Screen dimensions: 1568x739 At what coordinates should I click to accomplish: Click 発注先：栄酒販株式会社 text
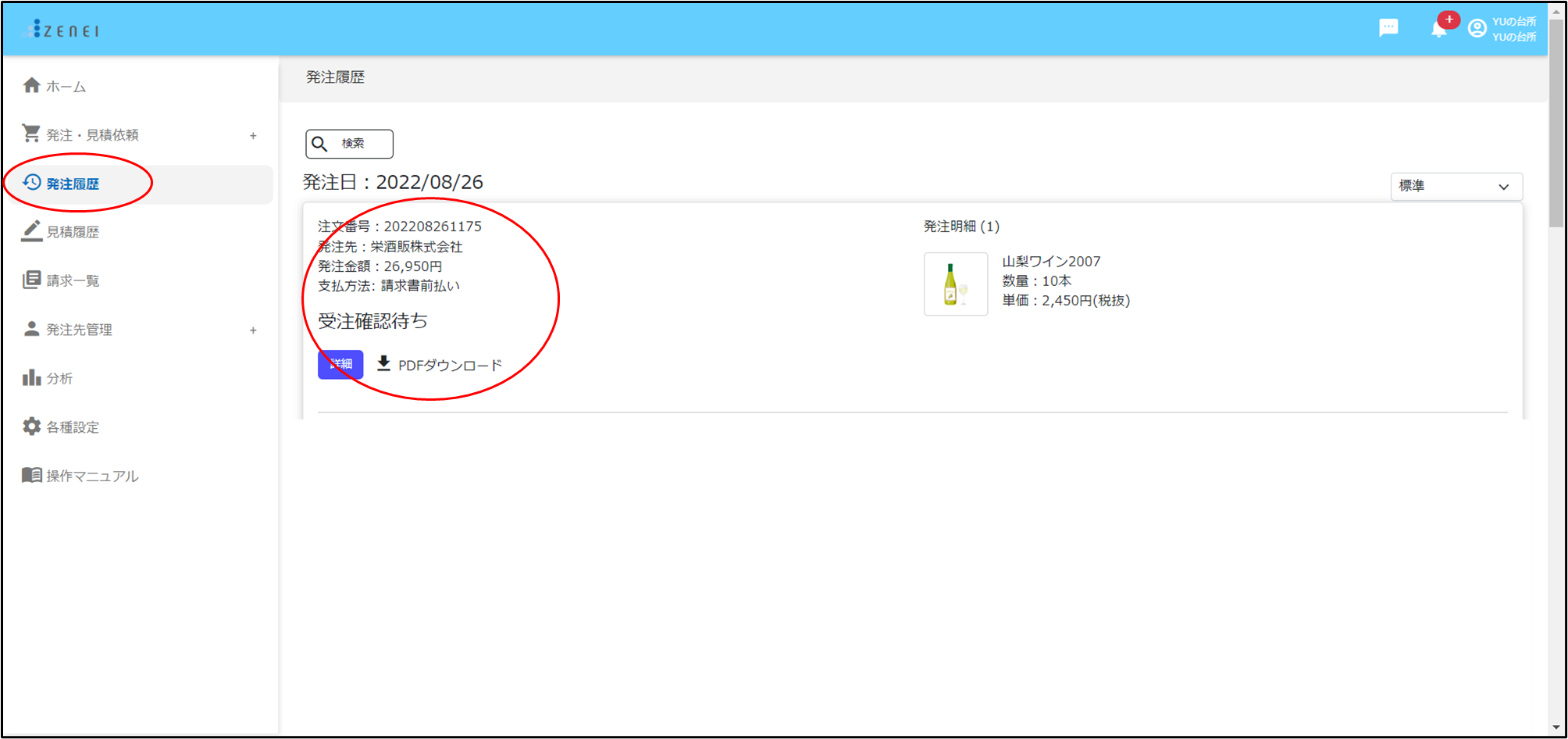390,247
